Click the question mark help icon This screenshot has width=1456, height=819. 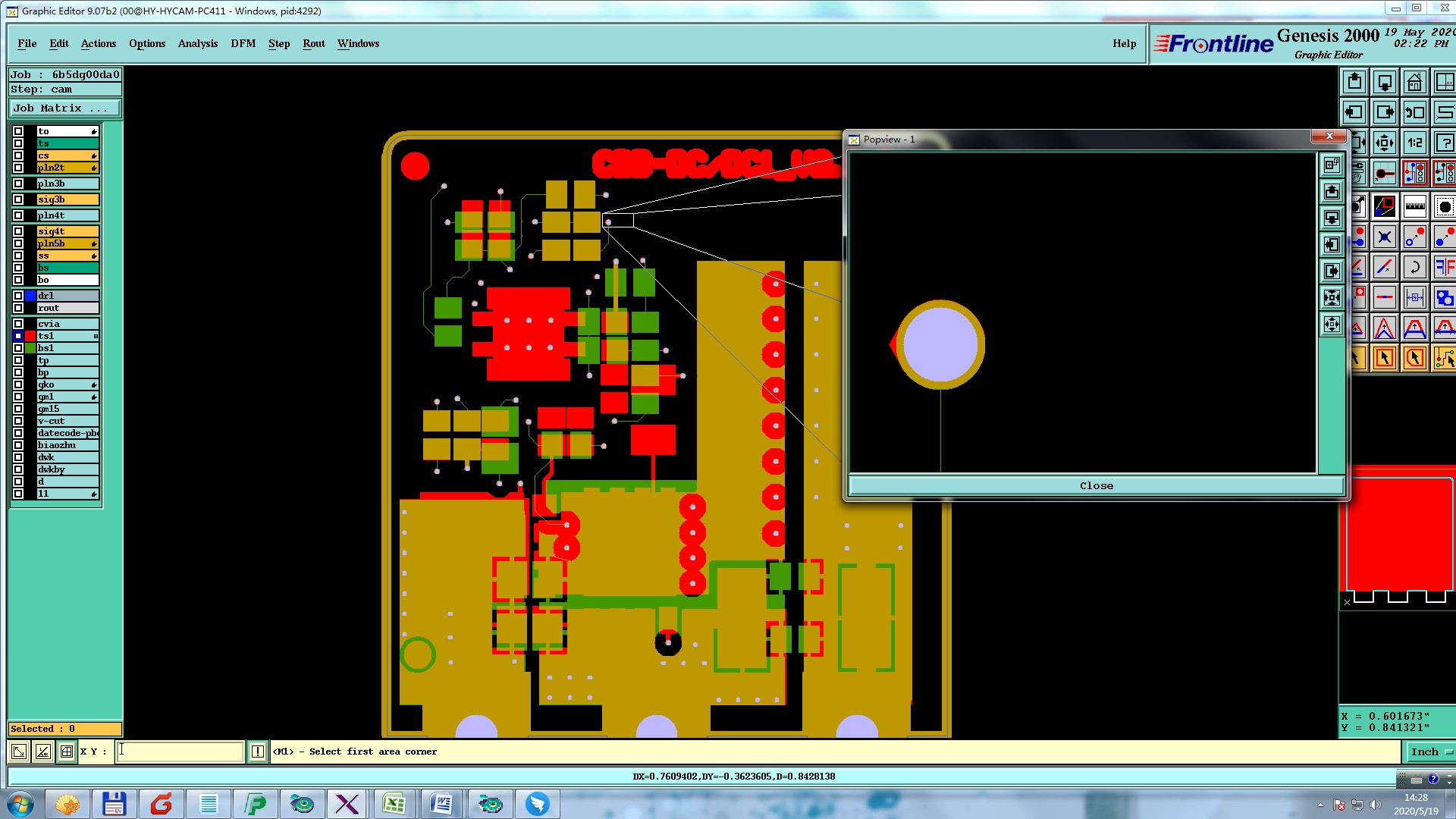[x=1445, y=143]
